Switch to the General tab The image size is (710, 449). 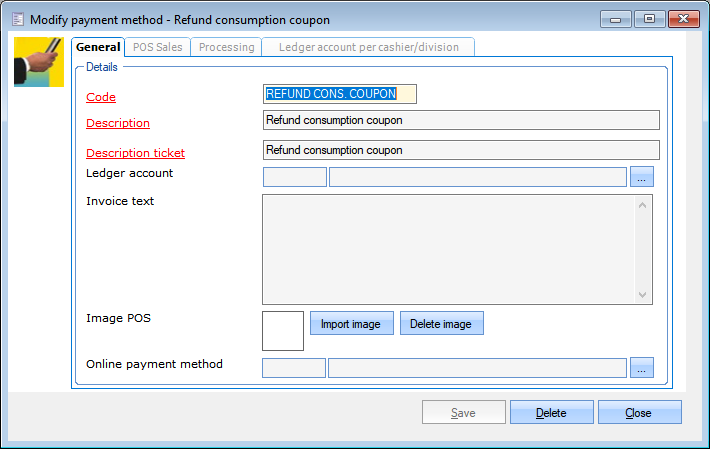pos(98,47)
